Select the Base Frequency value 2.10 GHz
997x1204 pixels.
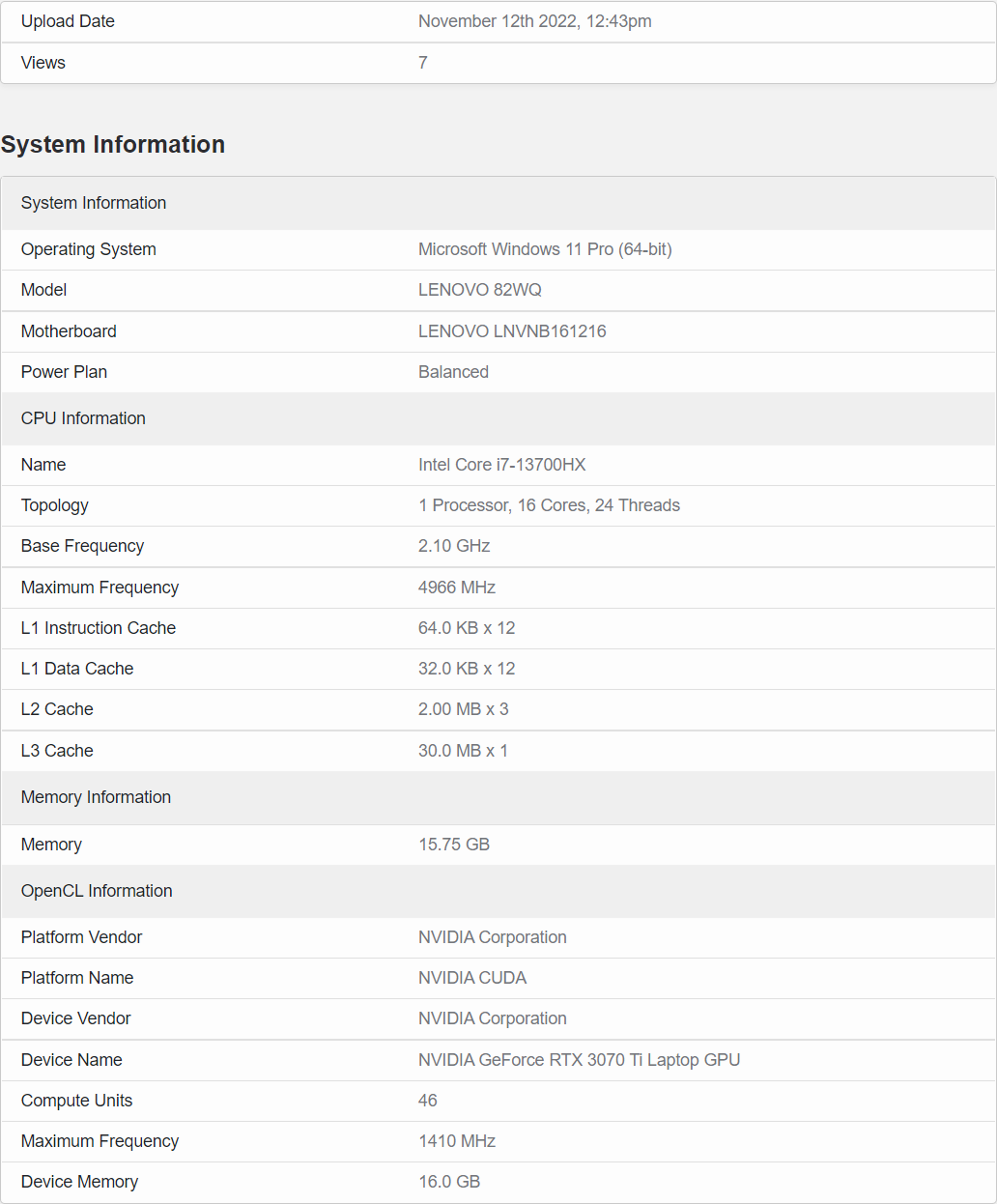point(453,545)
